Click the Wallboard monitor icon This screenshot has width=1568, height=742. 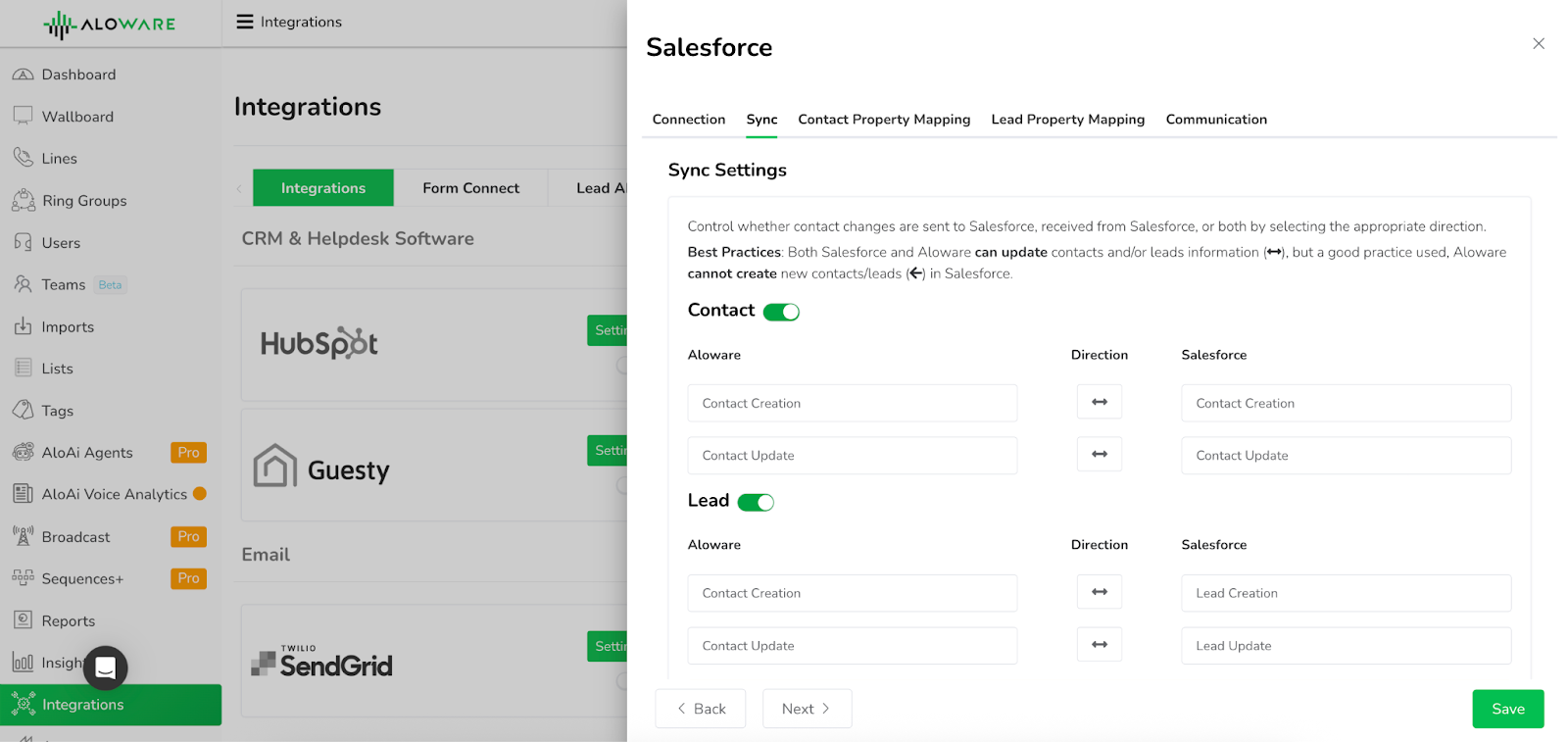coord(23,116)
